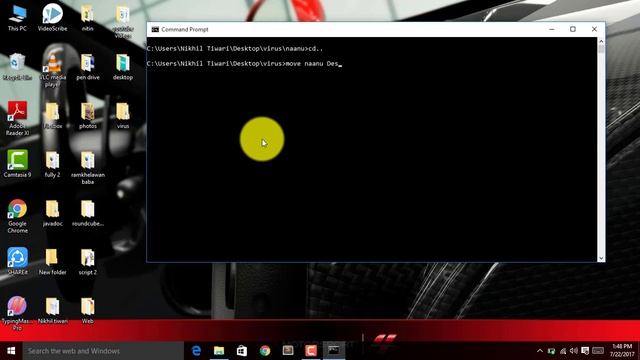
Task: Activate Command Prompt taskbar button
Action: click(x=334, y=351)
